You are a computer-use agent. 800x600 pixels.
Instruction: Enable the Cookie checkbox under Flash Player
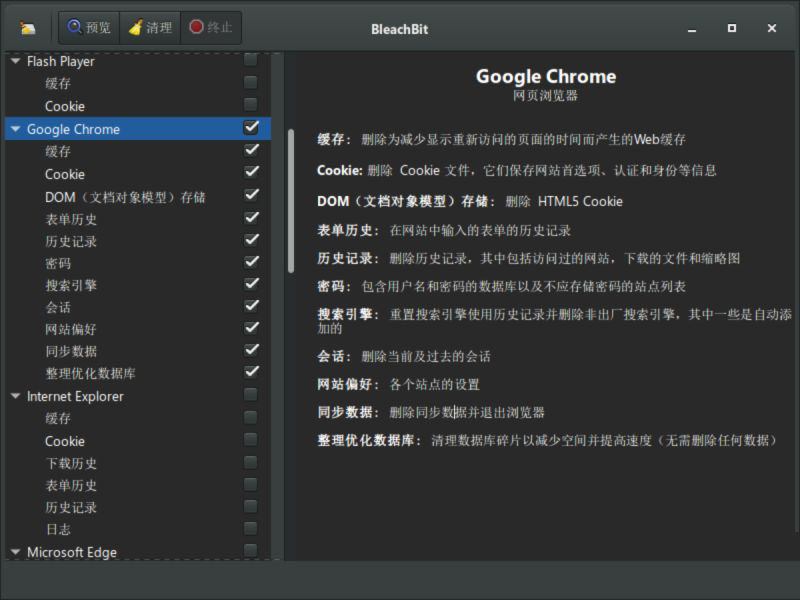(x=251, y=105)
